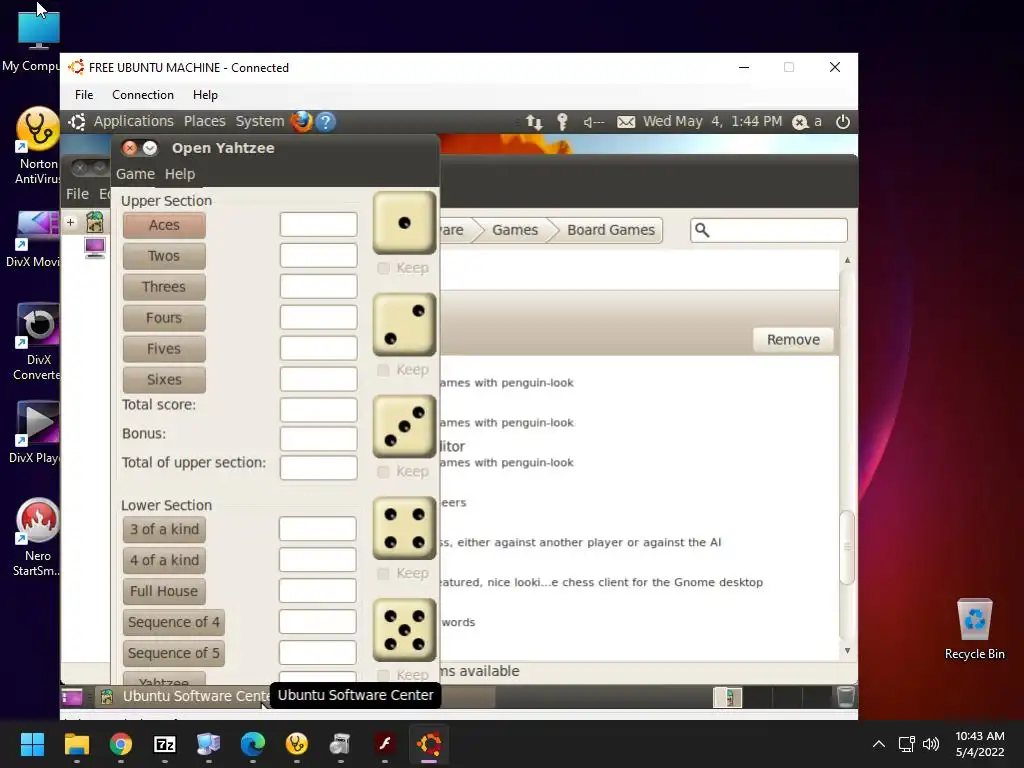The image size is (1024, 768).
Task: Toggle Keep checkbox under the four-pip die
Action: (383, 573)
